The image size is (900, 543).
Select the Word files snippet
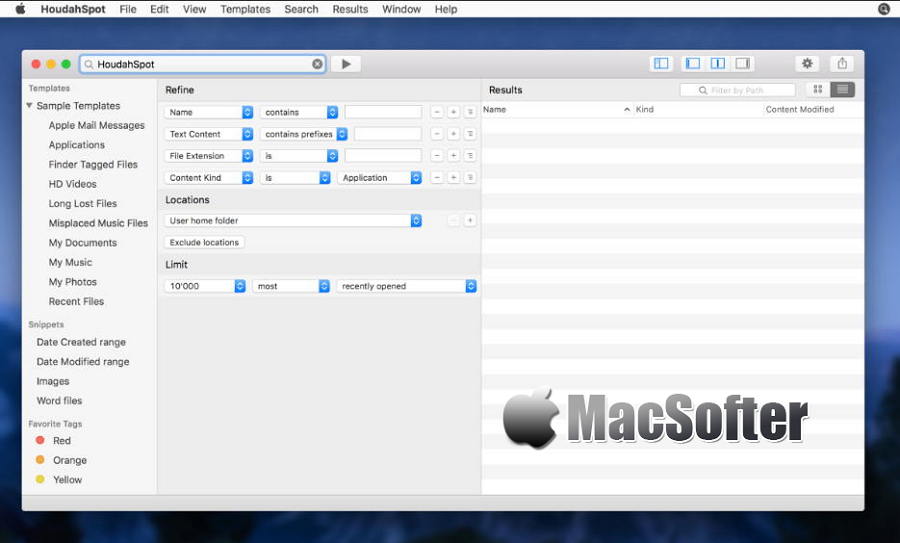click(59, 401)
